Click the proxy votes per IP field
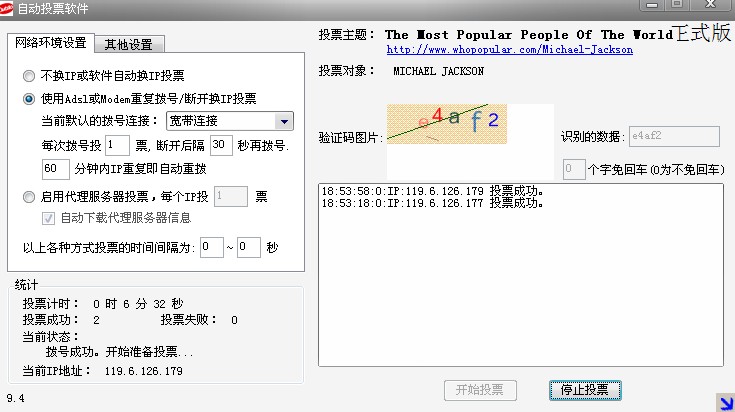Screen dimensions: 735x412 pos(231,196)
